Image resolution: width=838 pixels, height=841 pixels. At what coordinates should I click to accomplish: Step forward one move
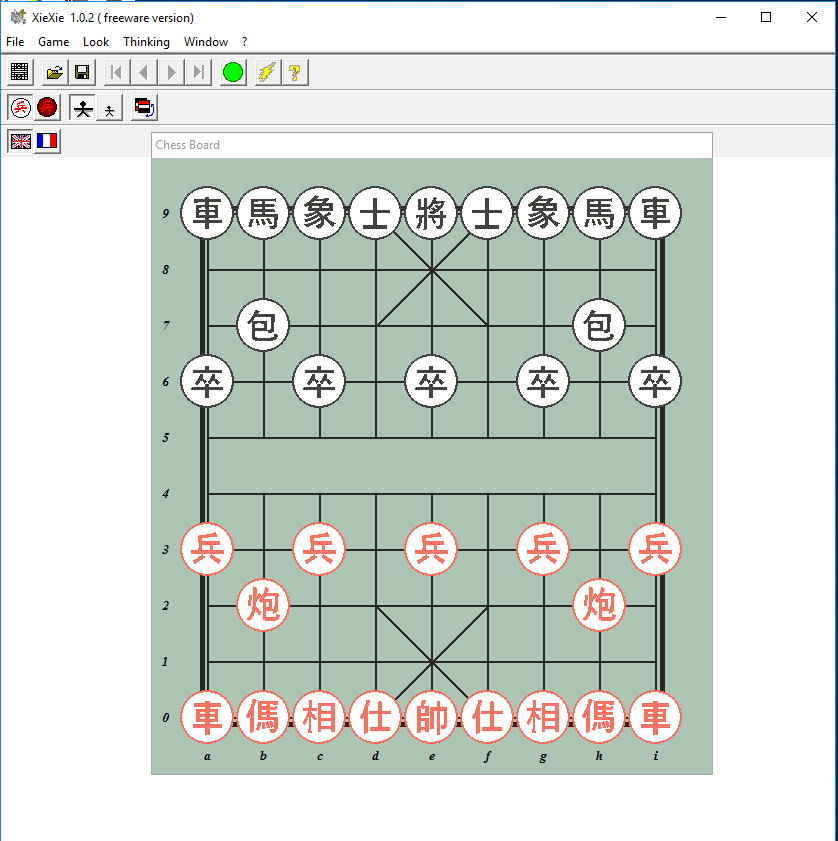[172, 72]
